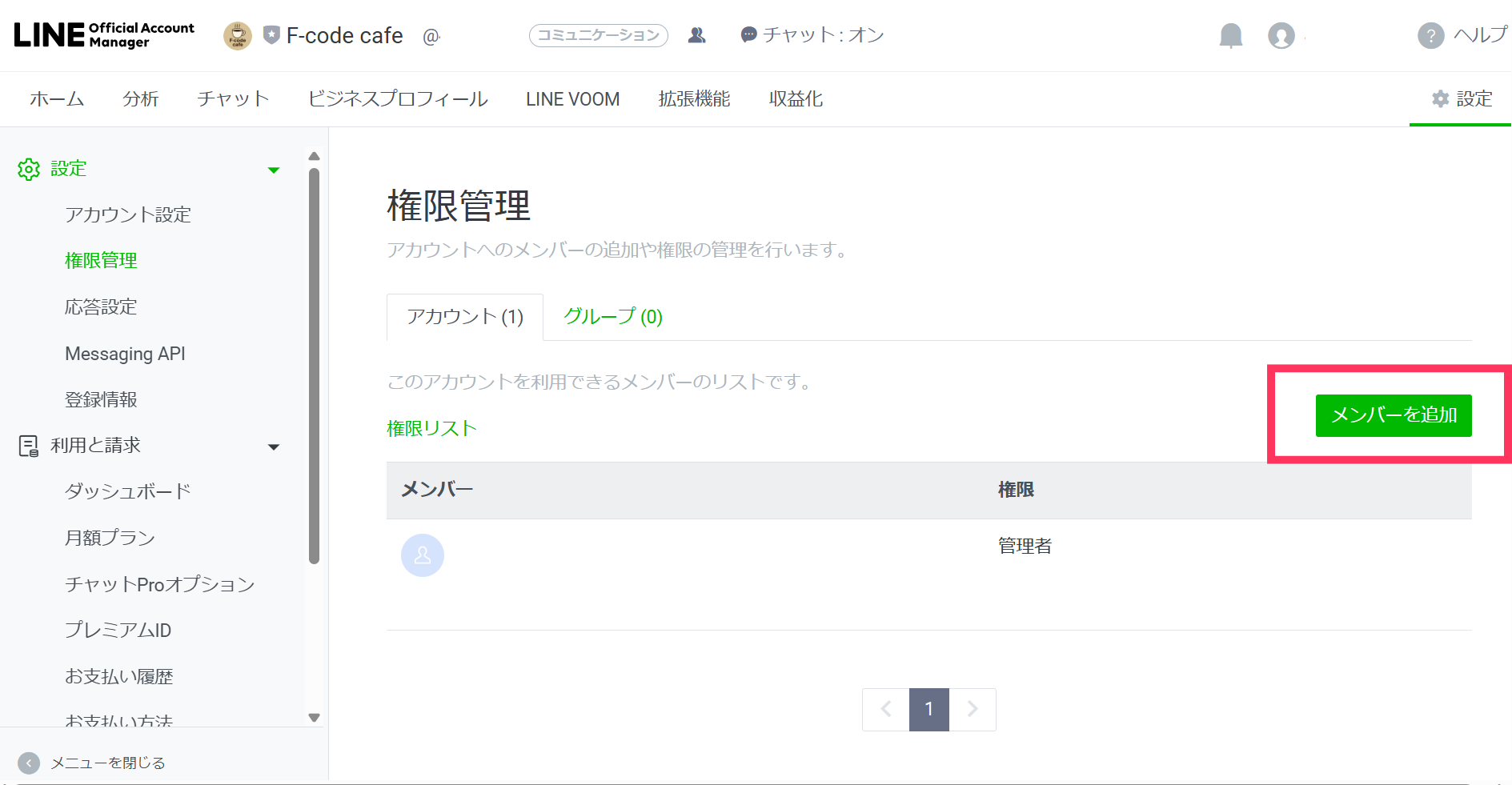
Task: Open the LINE VOOM menu item
Action: coord(572,99)
